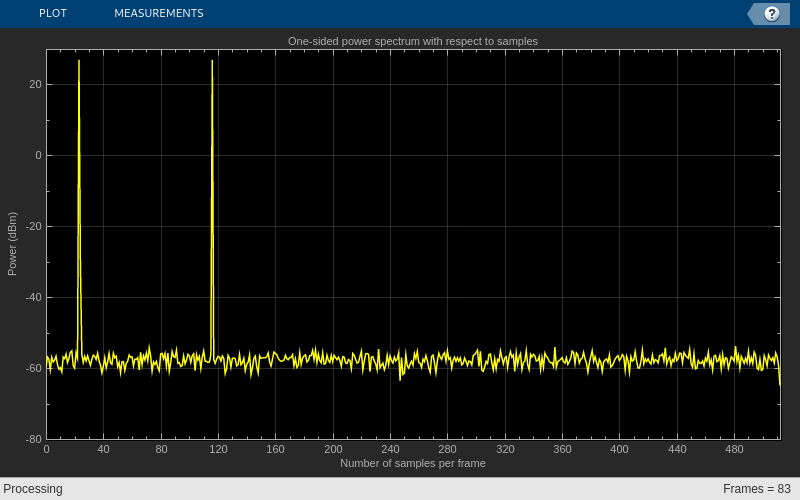Click the y-axis tick label 20
Screen dimensions: 800x500
(35, 84)
